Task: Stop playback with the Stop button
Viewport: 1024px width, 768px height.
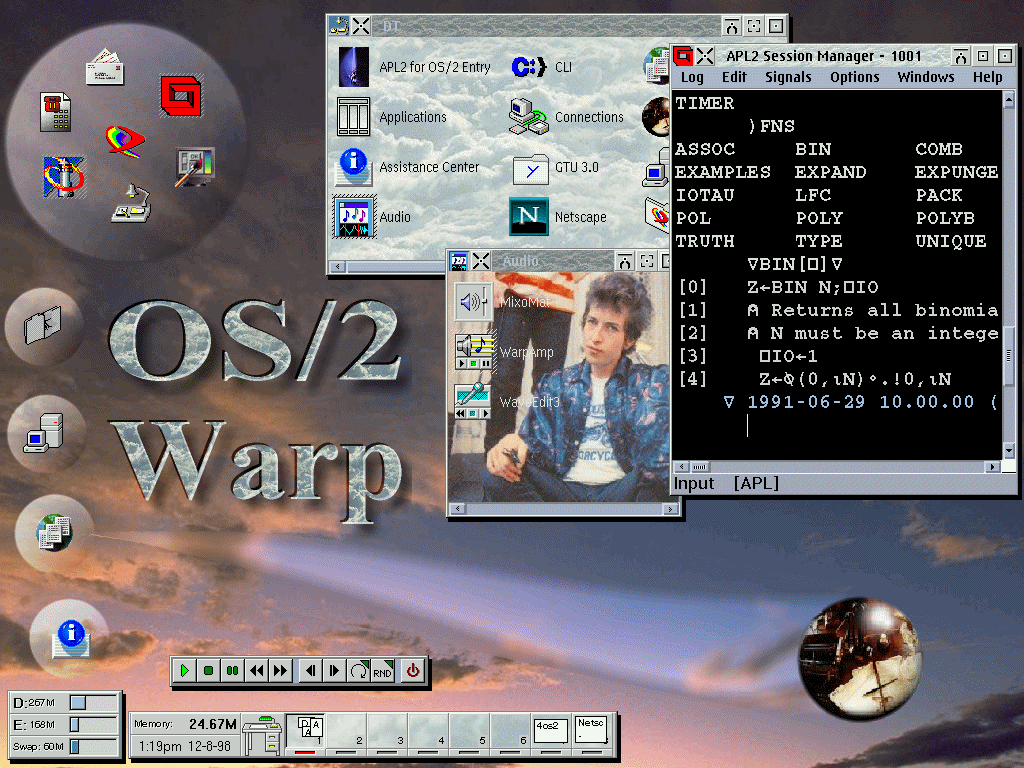Action: click(208, 671)
